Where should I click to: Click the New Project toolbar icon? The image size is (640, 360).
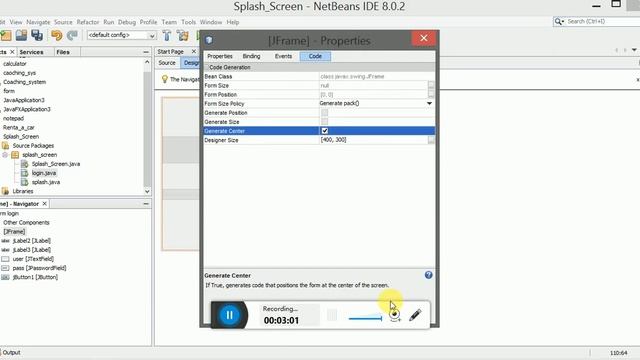click(6, 36)
